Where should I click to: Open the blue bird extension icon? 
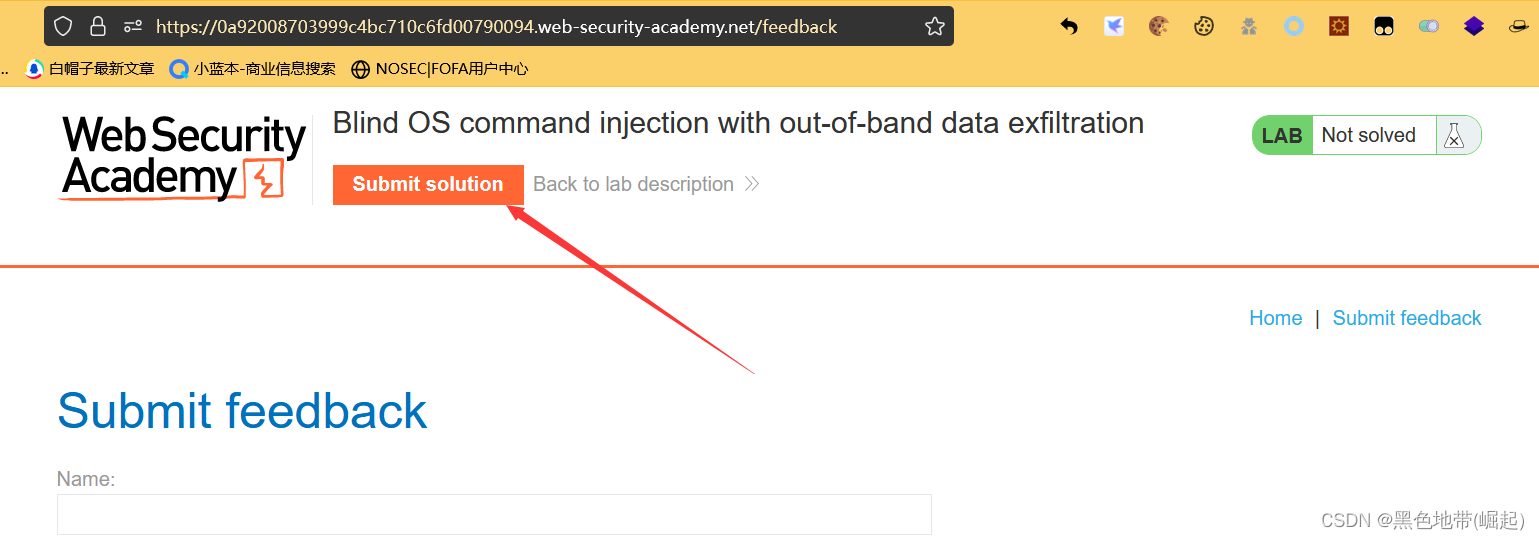1114,27
